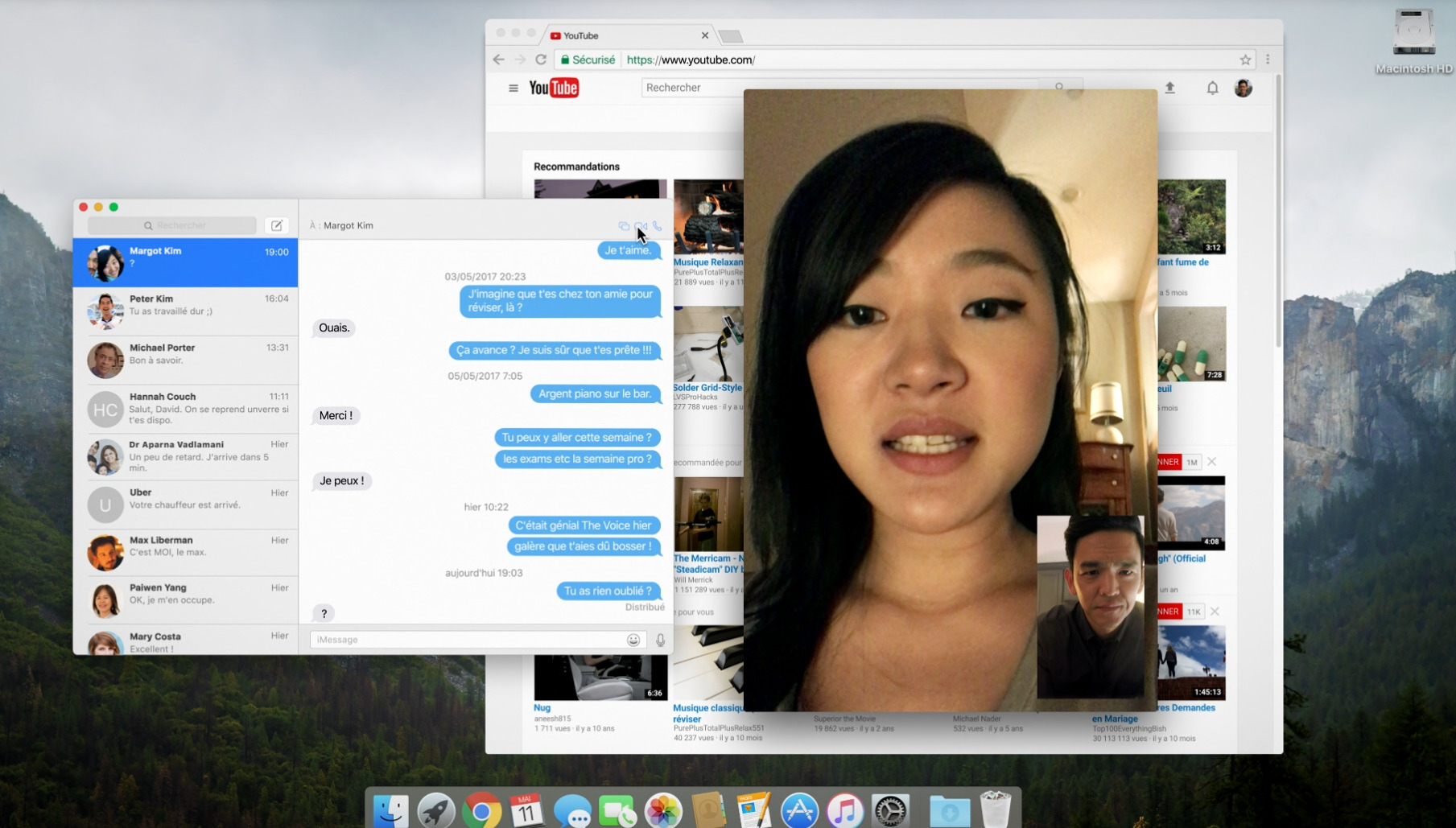Open the 3:12 duration video thumbnail
Screen dimensions: 1456x828
1191,216
